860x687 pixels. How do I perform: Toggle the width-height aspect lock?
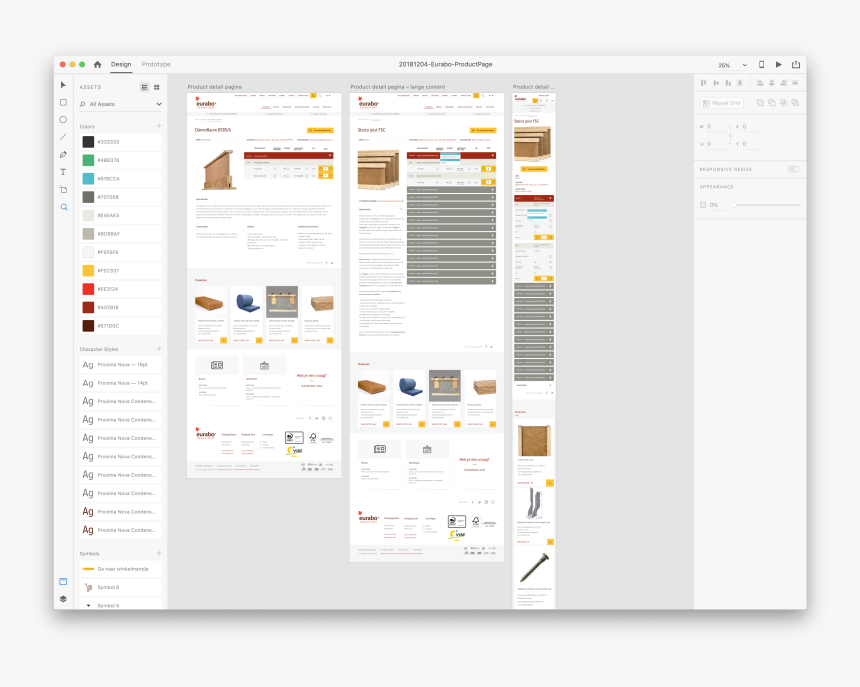click(730, 135)
